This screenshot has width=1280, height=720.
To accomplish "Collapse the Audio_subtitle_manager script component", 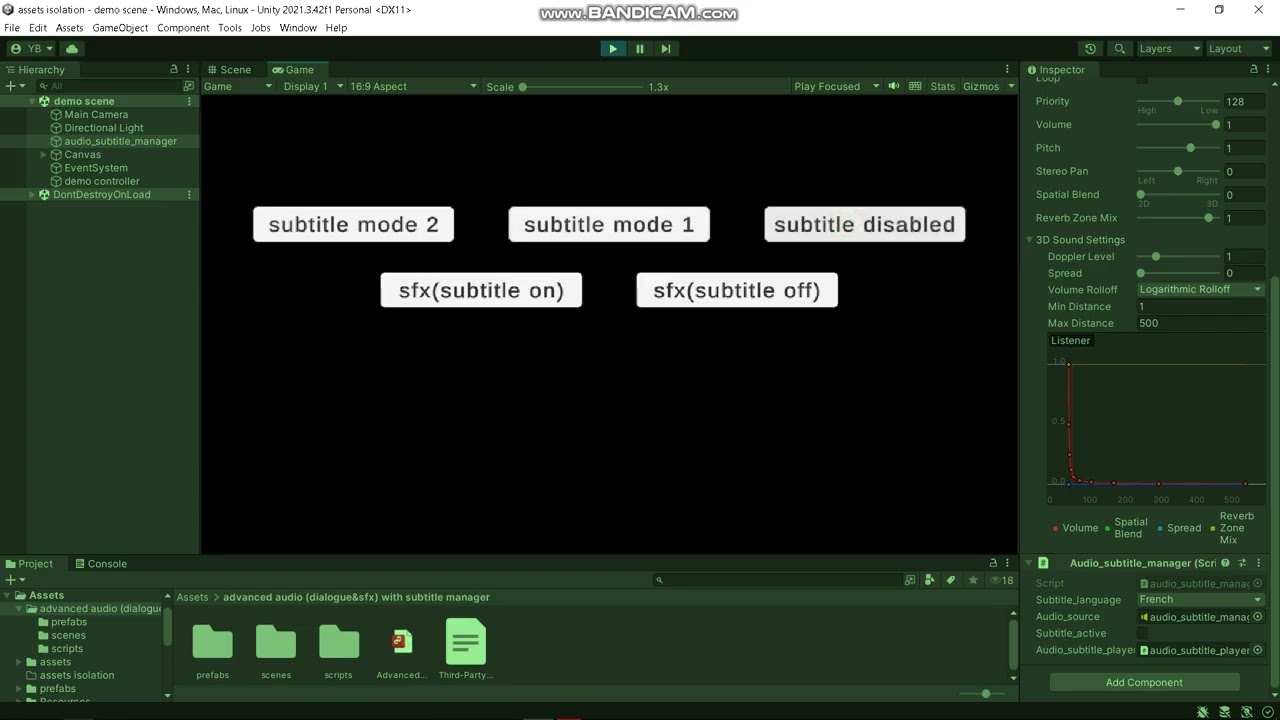I will pyautogui.click(x=1029, y=563).
